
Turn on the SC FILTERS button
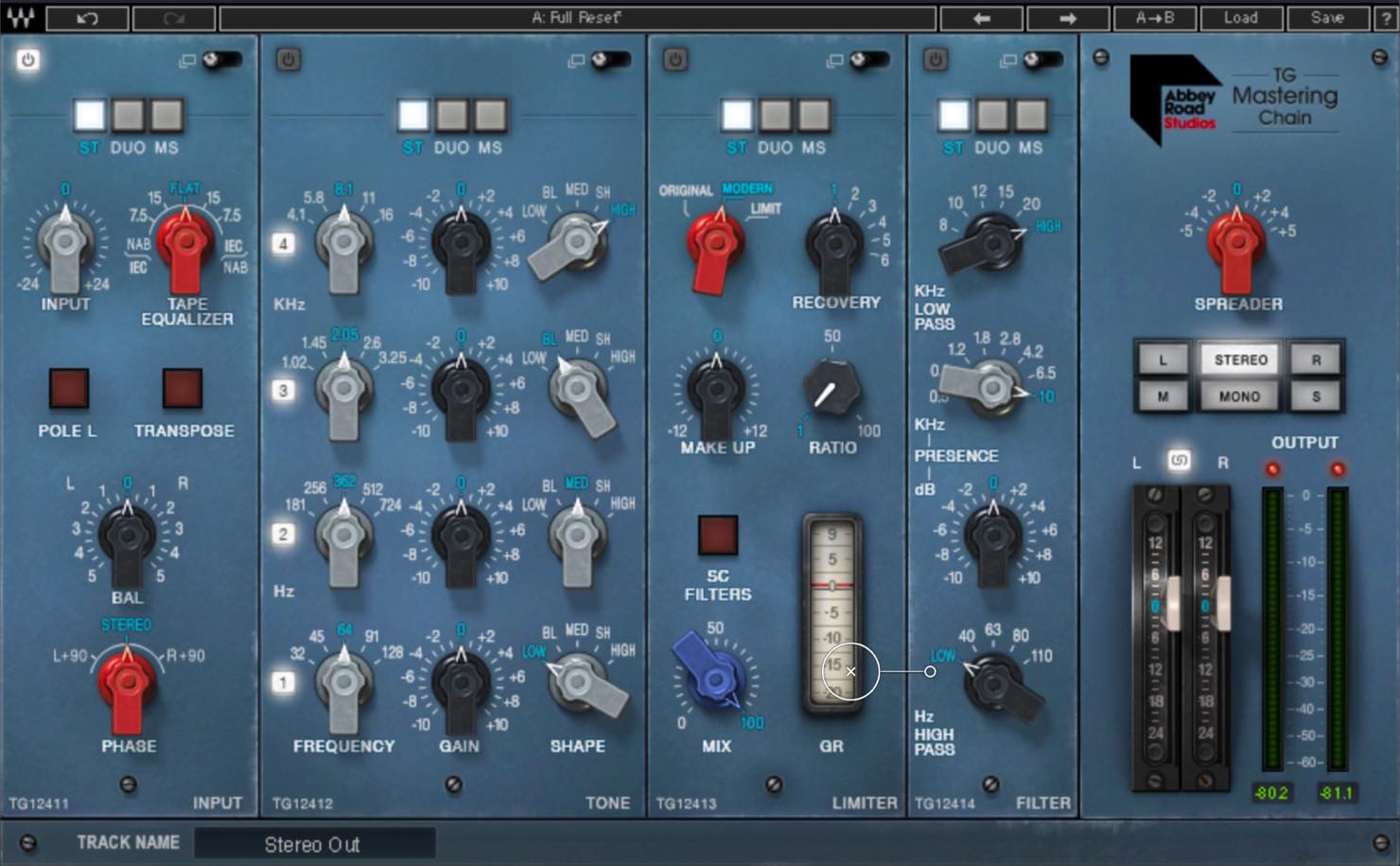(x=718, y=535)
